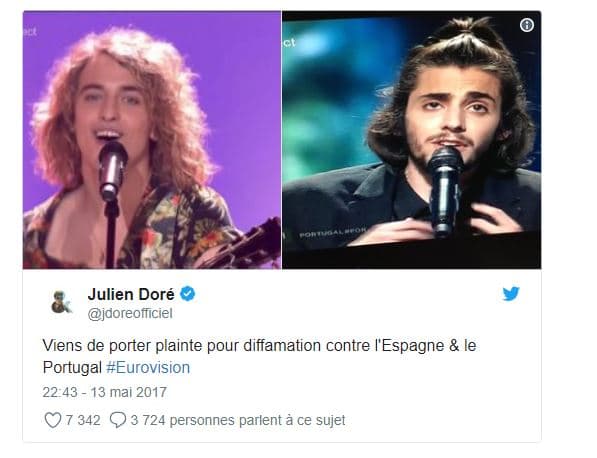Open 3 724 personnes parlent à ce sujet

(x=238, y=420)
